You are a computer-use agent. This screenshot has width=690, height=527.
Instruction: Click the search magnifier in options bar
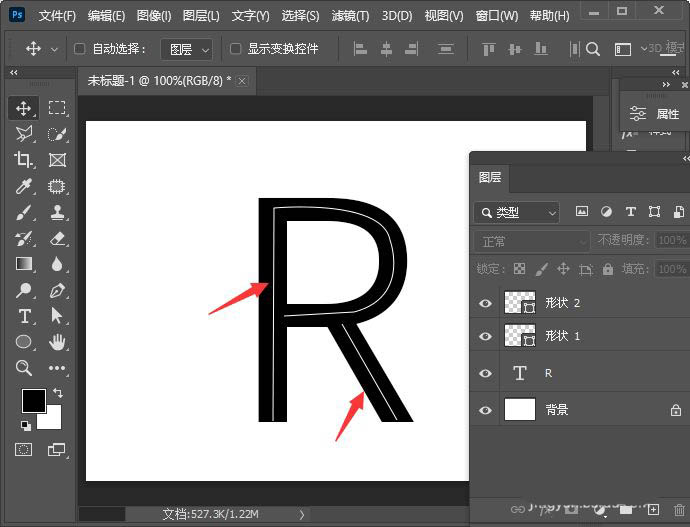[593, 49]
